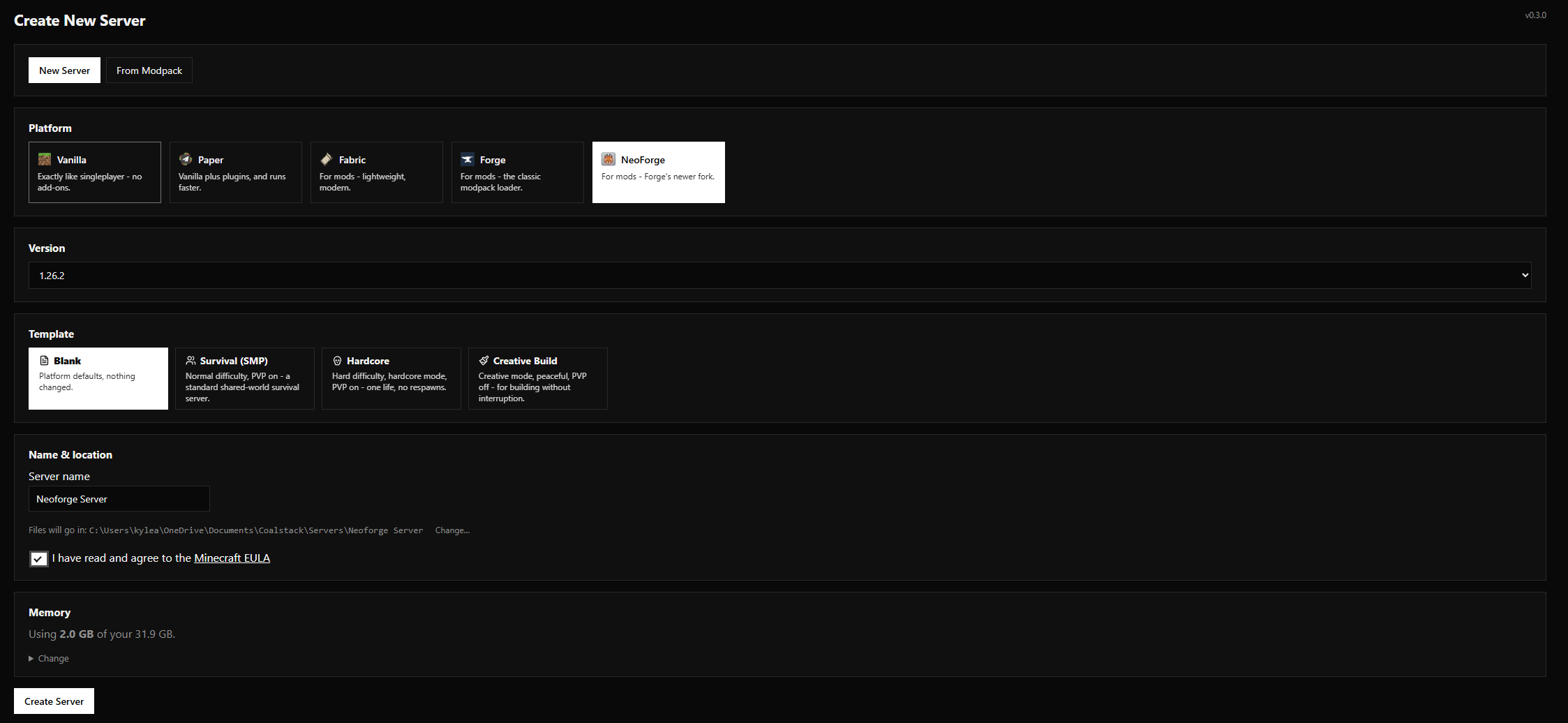Viewport: 1568px width, 723px height.
Task: Click the Blank template document icon
Action: [44, 361]
